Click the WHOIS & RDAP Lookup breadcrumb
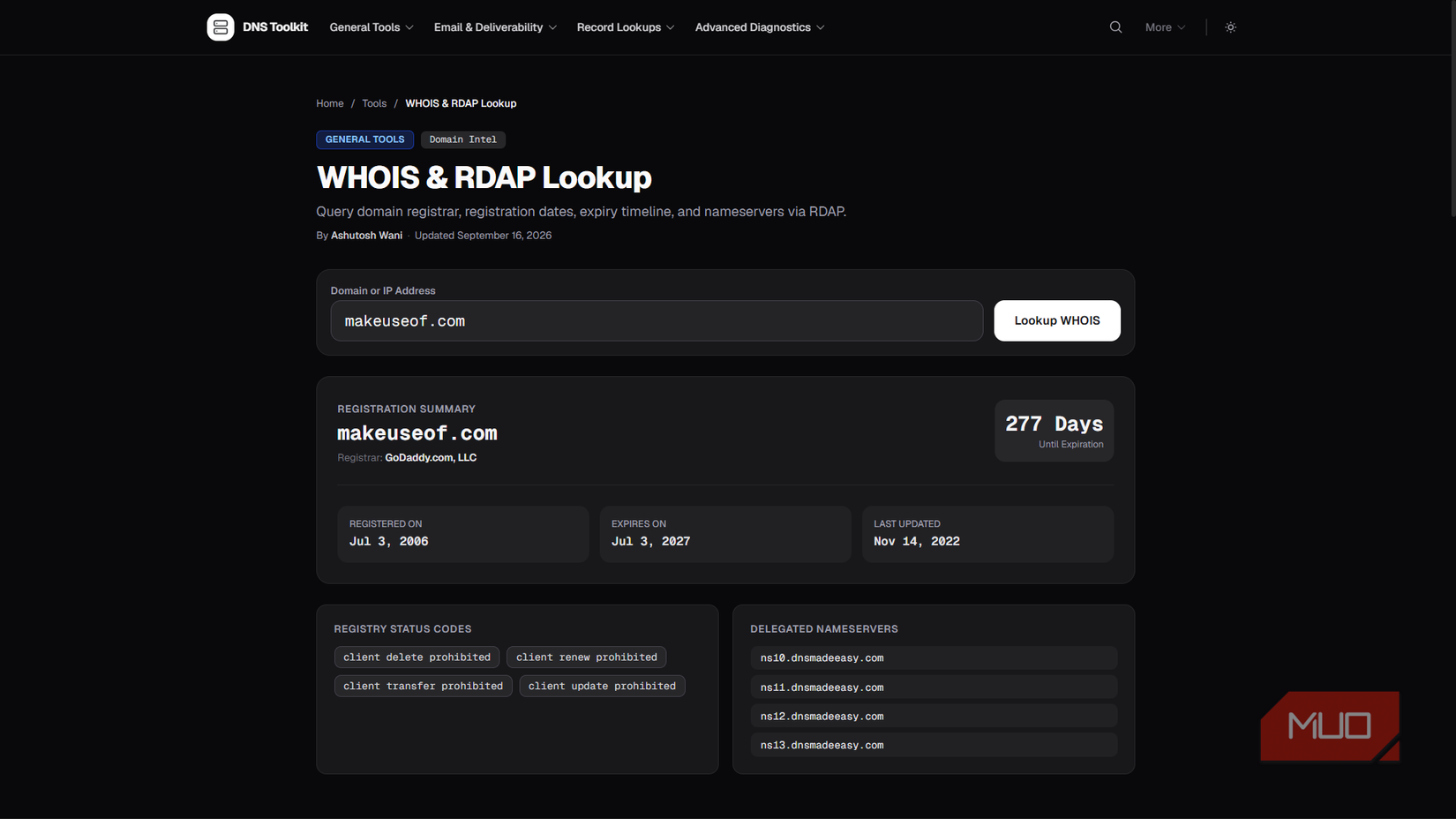Screen dimensions: 1456x819 pos(461,103)
